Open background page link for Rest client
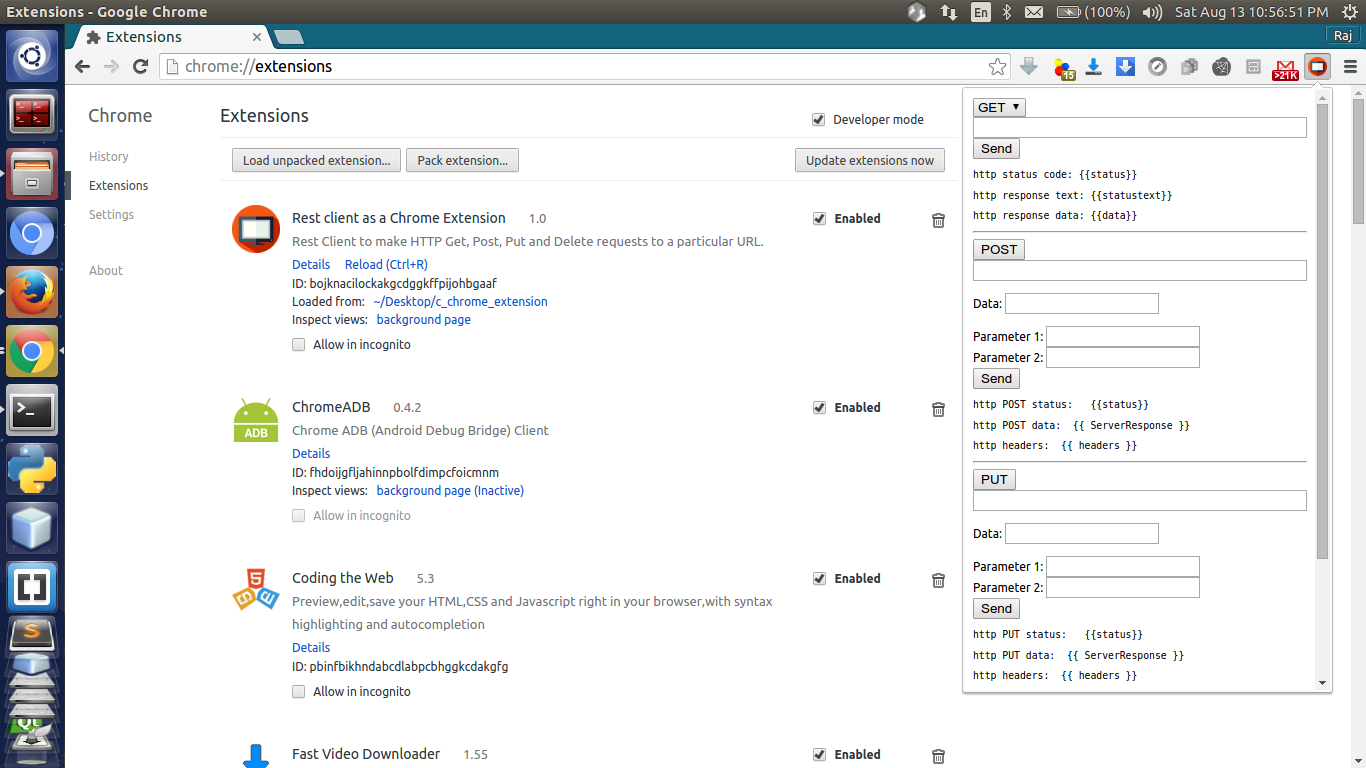 click(x=424, y=320)
